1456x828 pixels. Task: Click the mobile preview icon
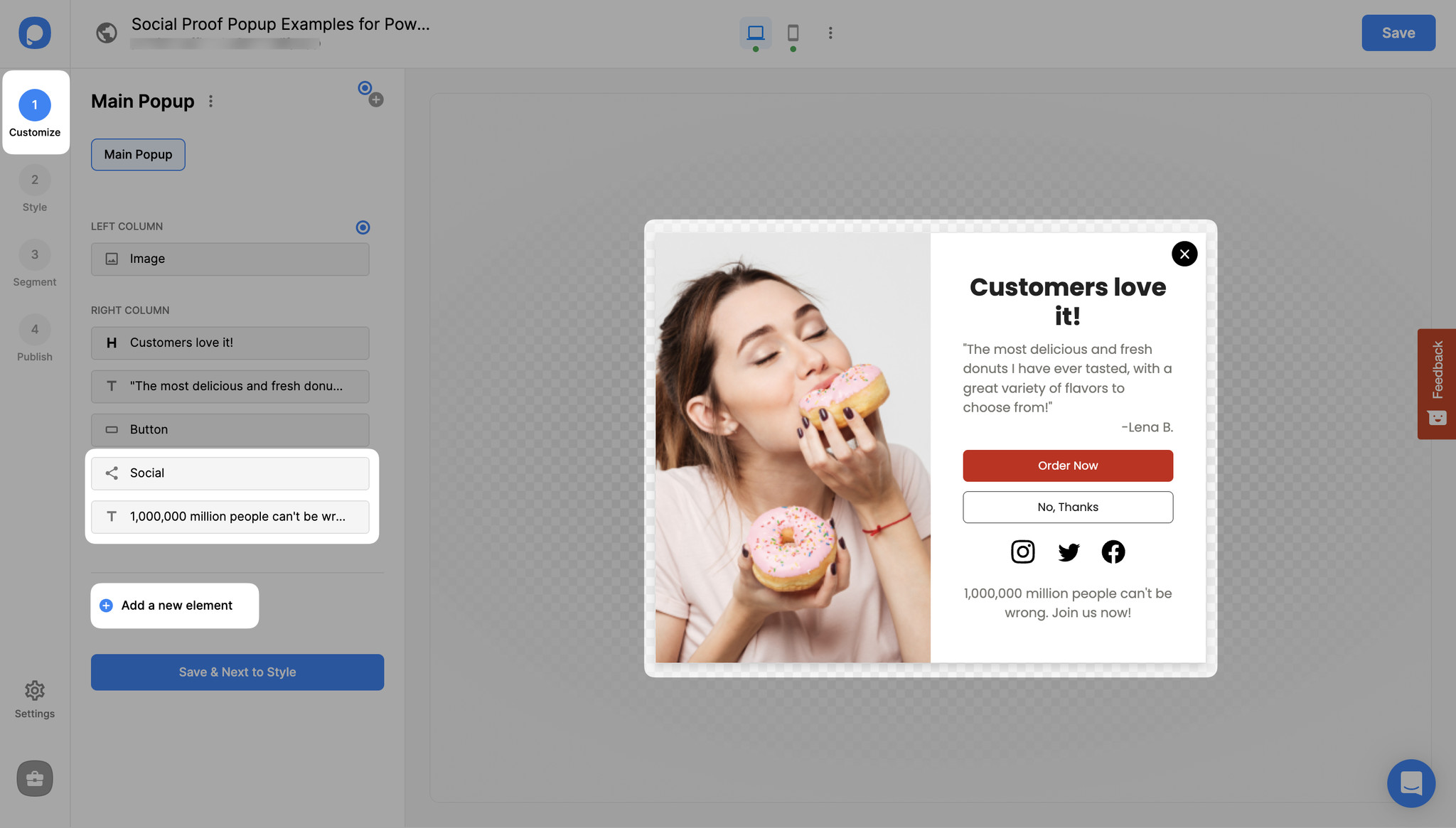point(792,31)
